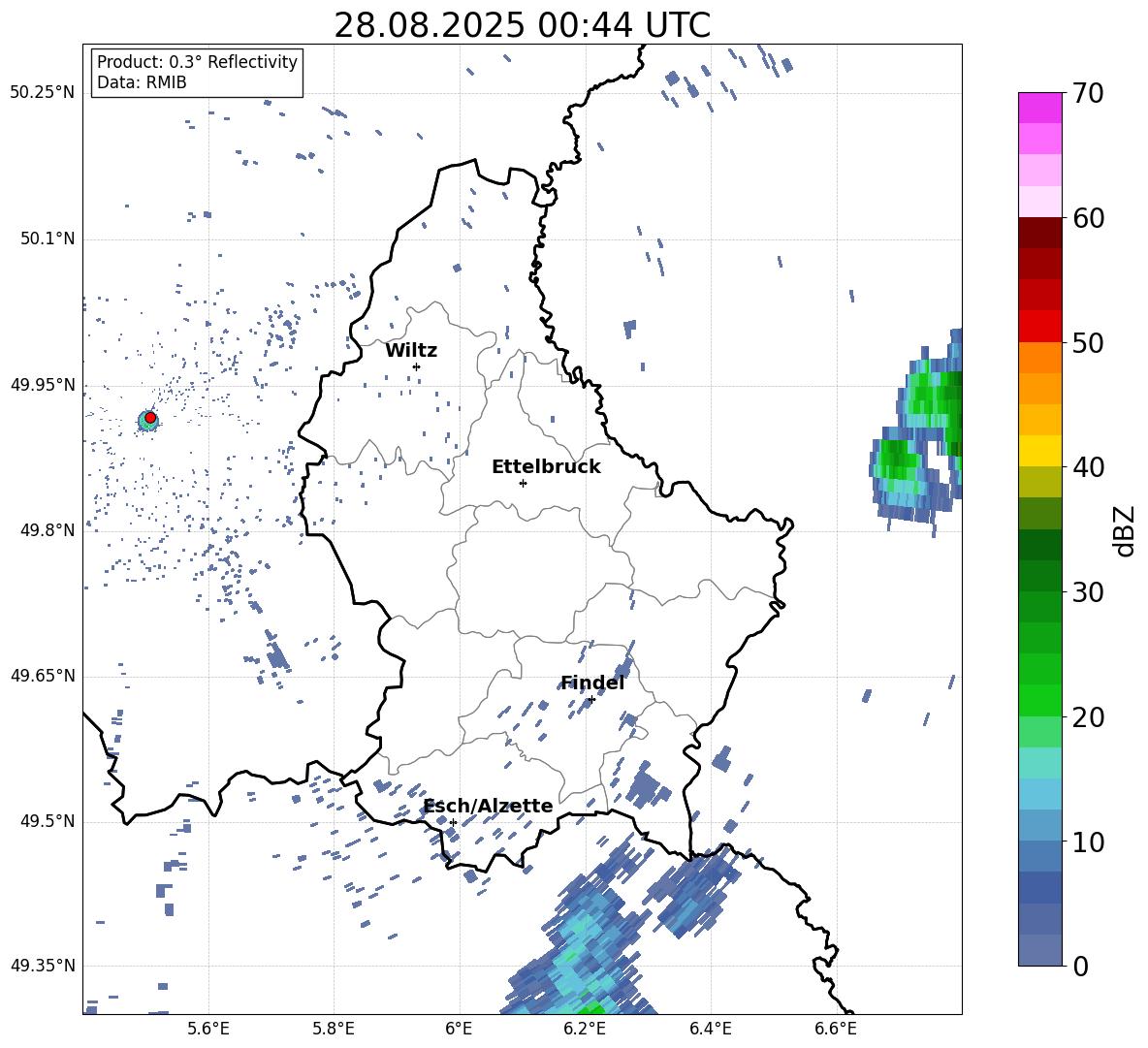The image size is (1148, 1048).
Task: Click the 49.35°N latitude label
Action: (43, 966)
